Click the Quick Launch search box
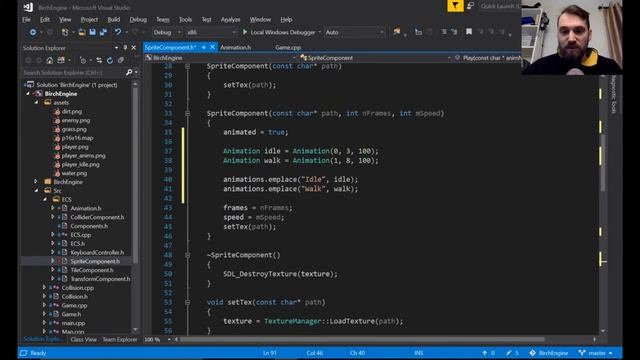The width and height of the screenshot is (640, 360). click(x=500, y=6)
